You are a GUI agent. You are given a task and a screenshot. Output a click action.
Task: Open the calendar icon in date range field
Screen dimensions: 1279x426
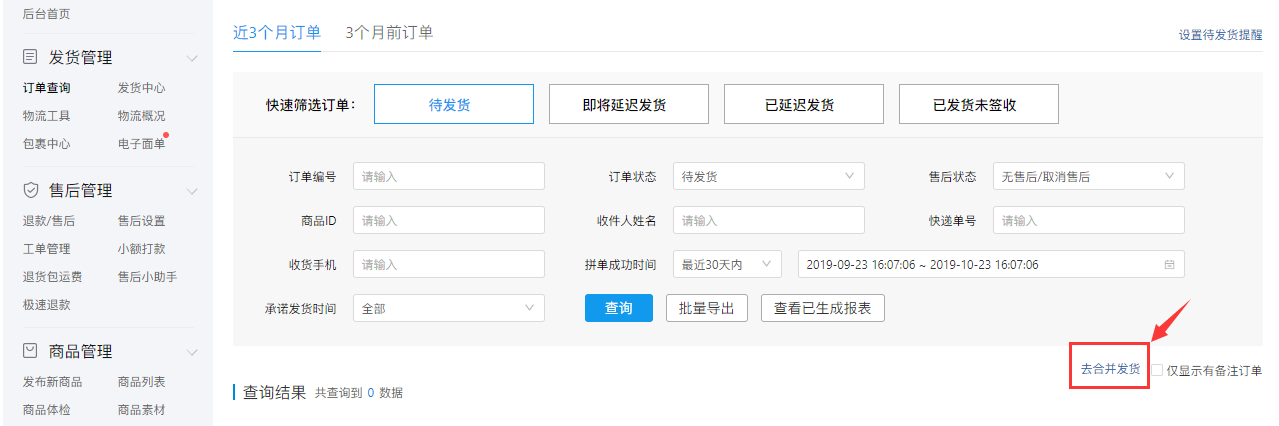(1169, 264)
